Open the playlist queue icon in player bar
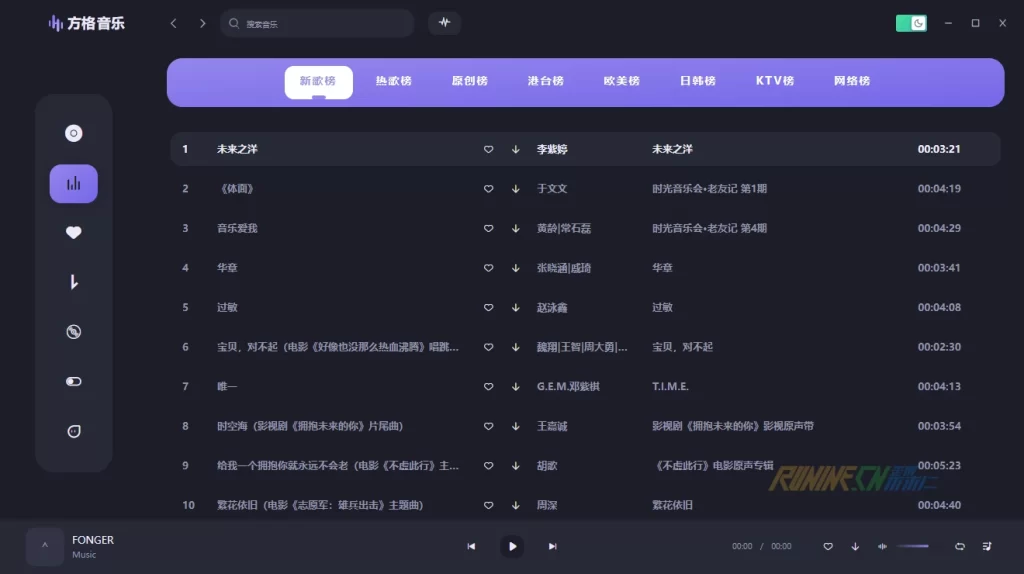The image size is (1024, 574). [987, 546]
